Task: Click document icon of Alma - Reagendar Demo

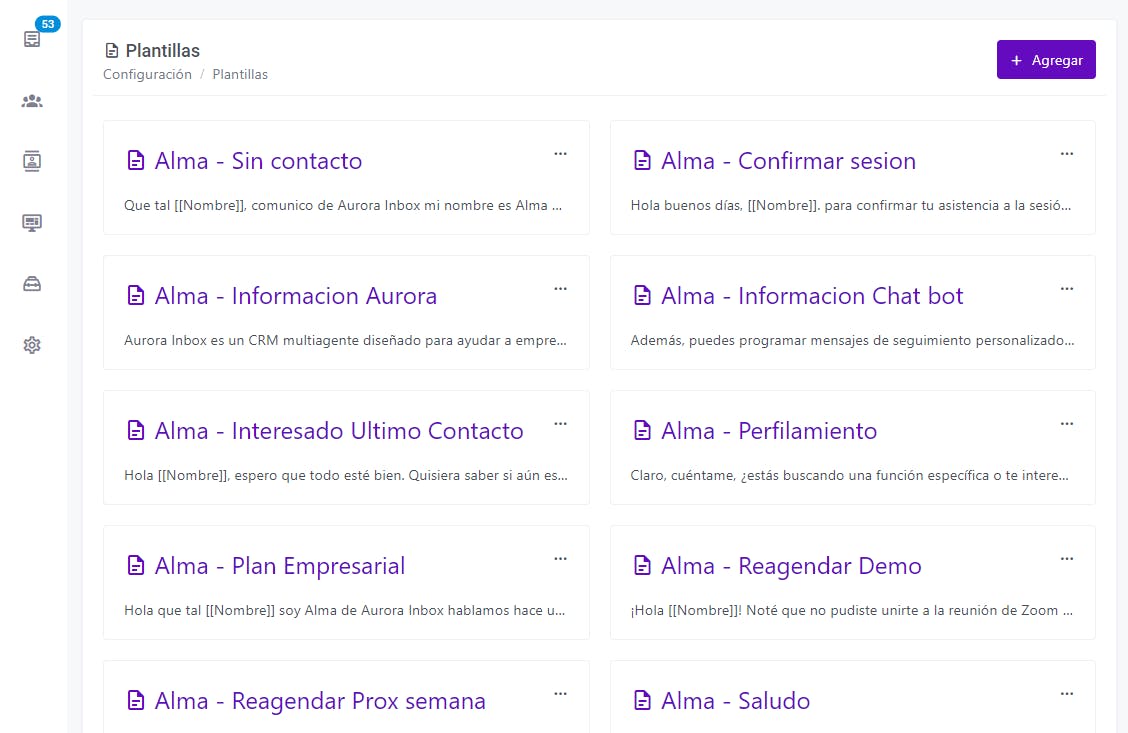Action: coord(642,565)
